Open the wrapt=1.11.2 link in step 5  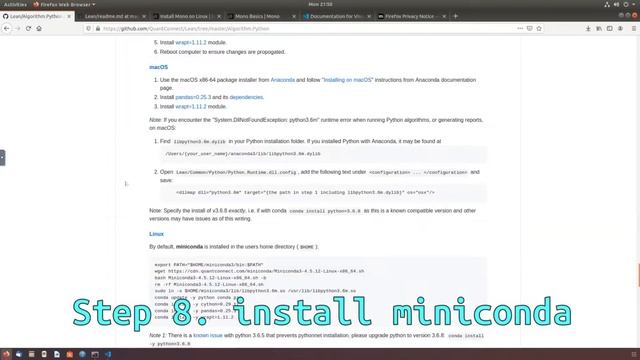point(191,42)
